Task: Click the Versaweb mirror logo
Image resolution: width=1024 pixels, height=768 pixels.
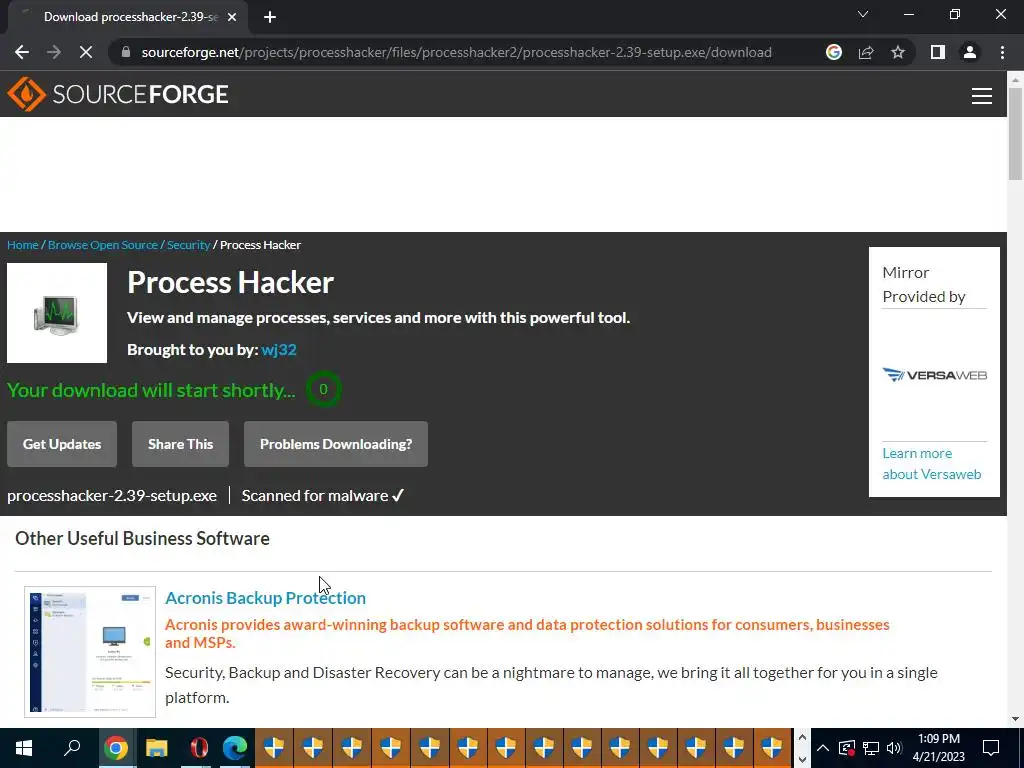Action: [934, 375]
